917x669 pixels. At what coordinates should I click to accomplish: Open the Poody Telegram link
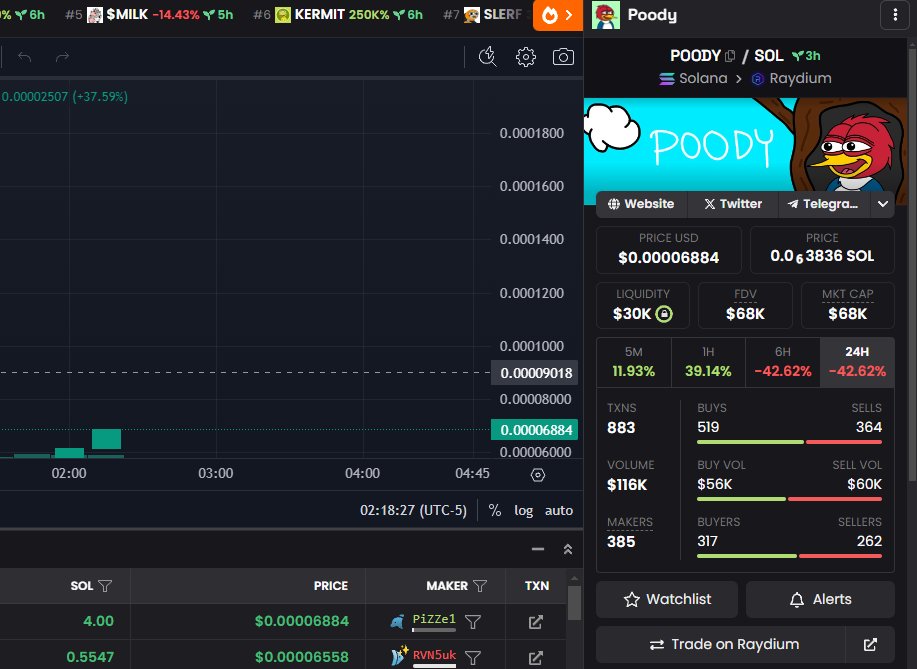824,204
